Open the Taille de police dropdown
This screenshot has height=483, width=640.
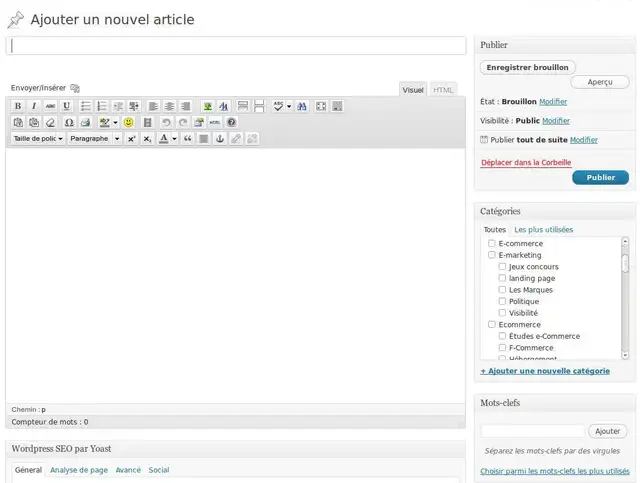pos(38,139)
